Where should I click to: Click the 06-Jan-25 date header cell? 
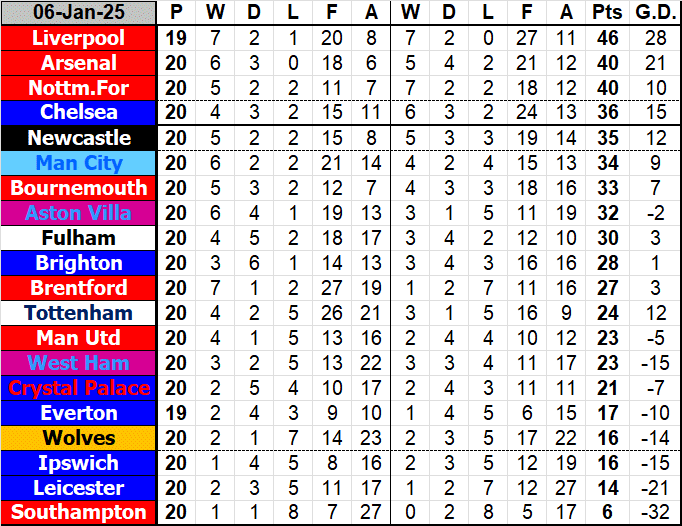coord(79,13)
